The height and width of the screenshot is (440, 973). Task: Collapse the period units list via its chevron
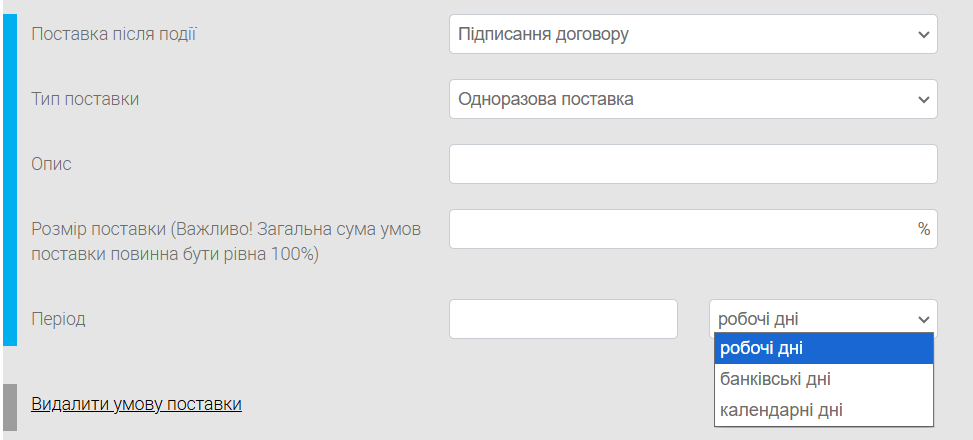click(922, 320)
